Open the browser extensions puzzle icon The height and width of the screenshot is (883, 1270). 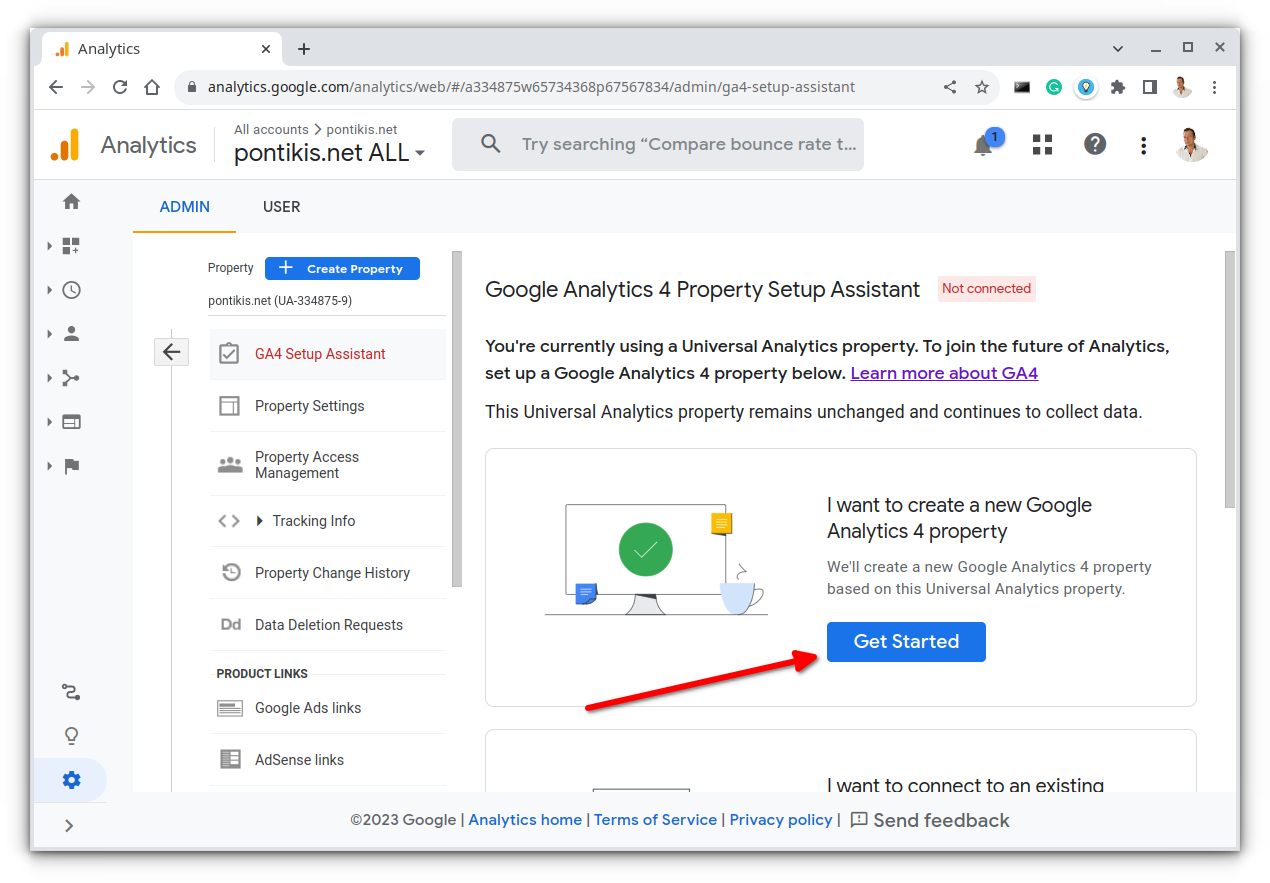1118,87
